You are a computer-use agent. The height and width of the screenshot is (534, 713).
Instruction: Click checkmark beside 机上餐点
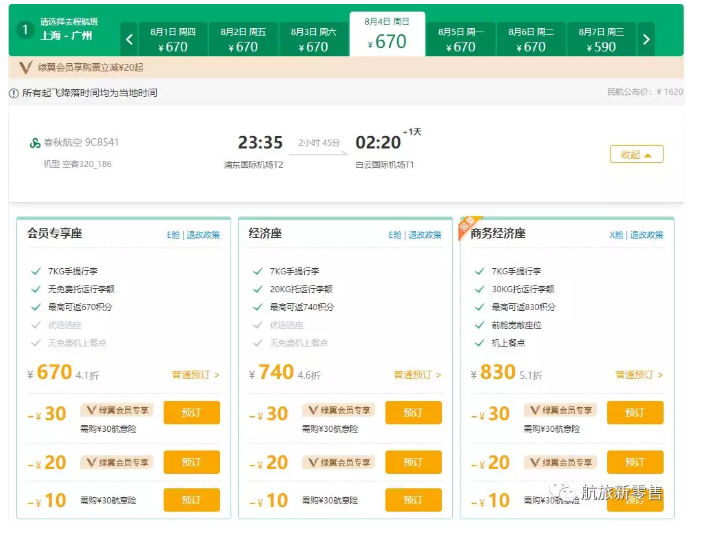479,343
